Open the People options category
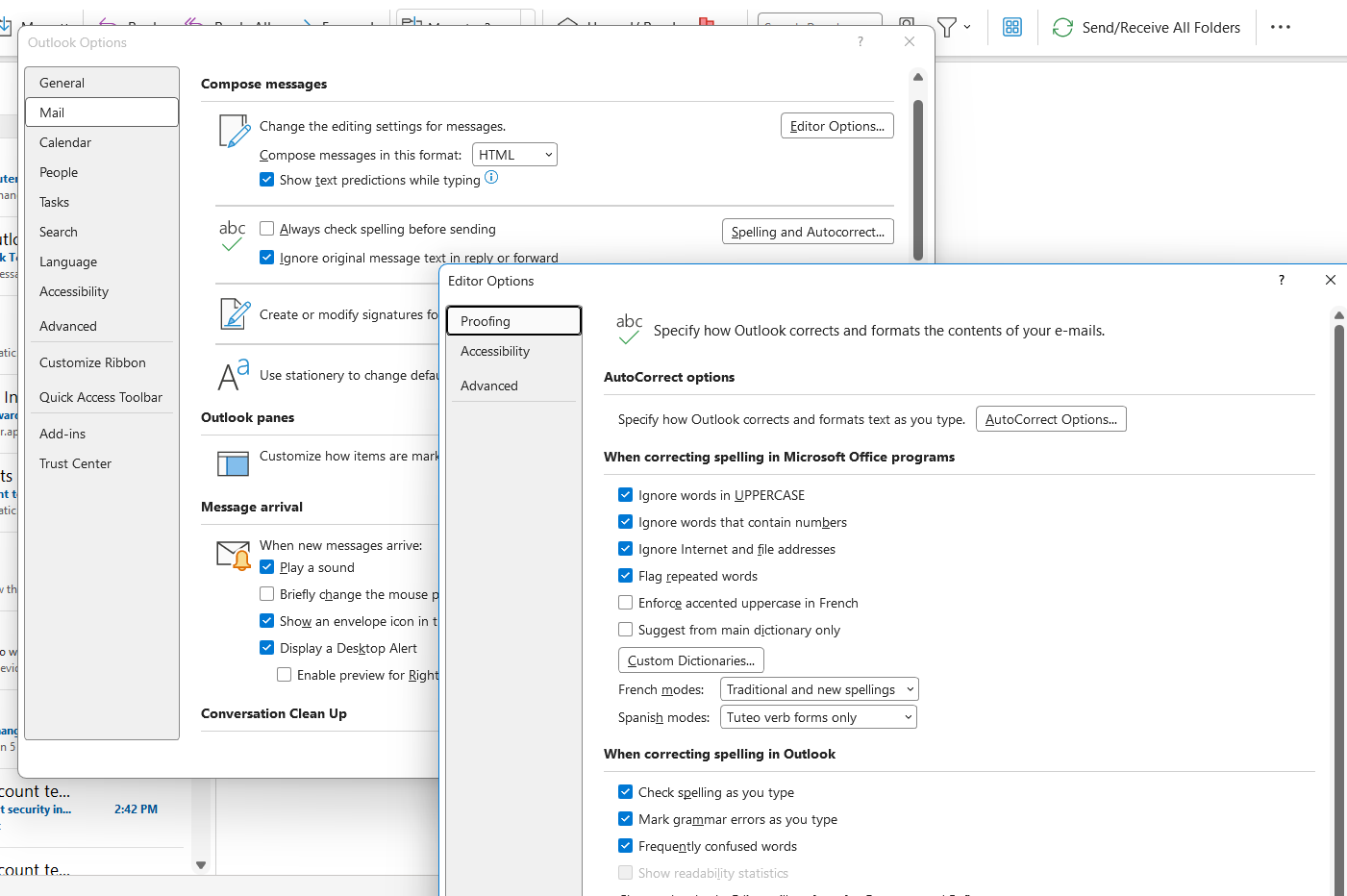 point(102,172)
